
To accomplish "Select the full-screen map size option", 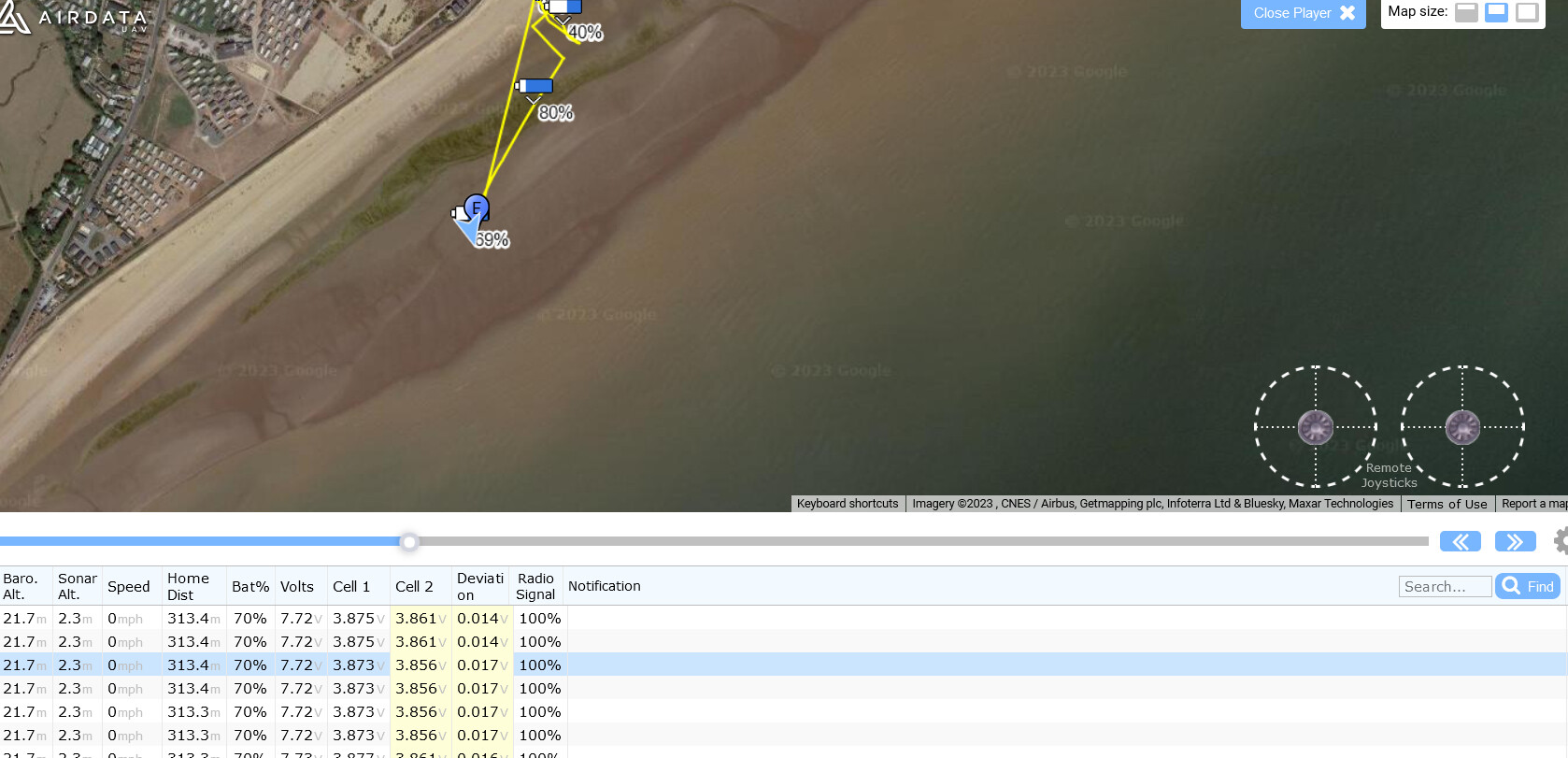I will (x=1527, y=12).
